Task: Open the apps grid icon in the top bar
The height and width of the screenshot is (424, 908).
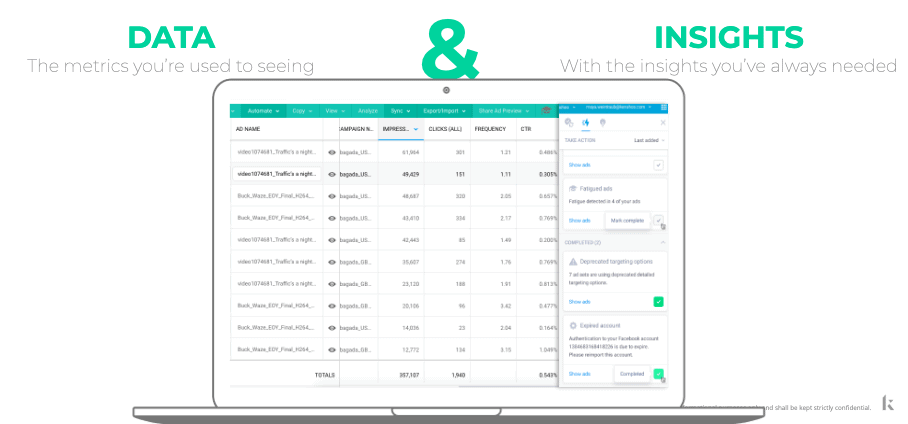Action: coord(664,108)
